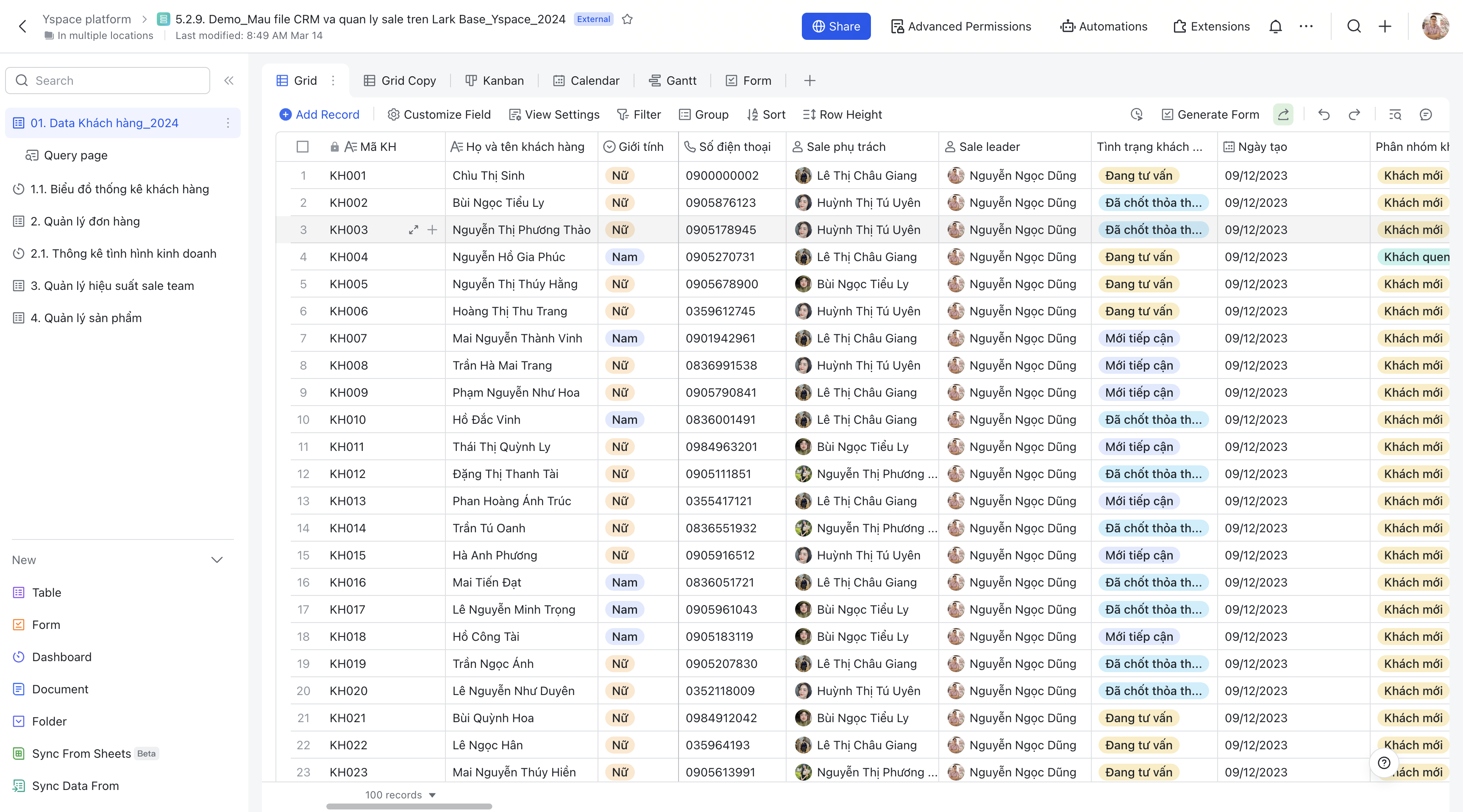Open the notifications bell

(1276, 26)
